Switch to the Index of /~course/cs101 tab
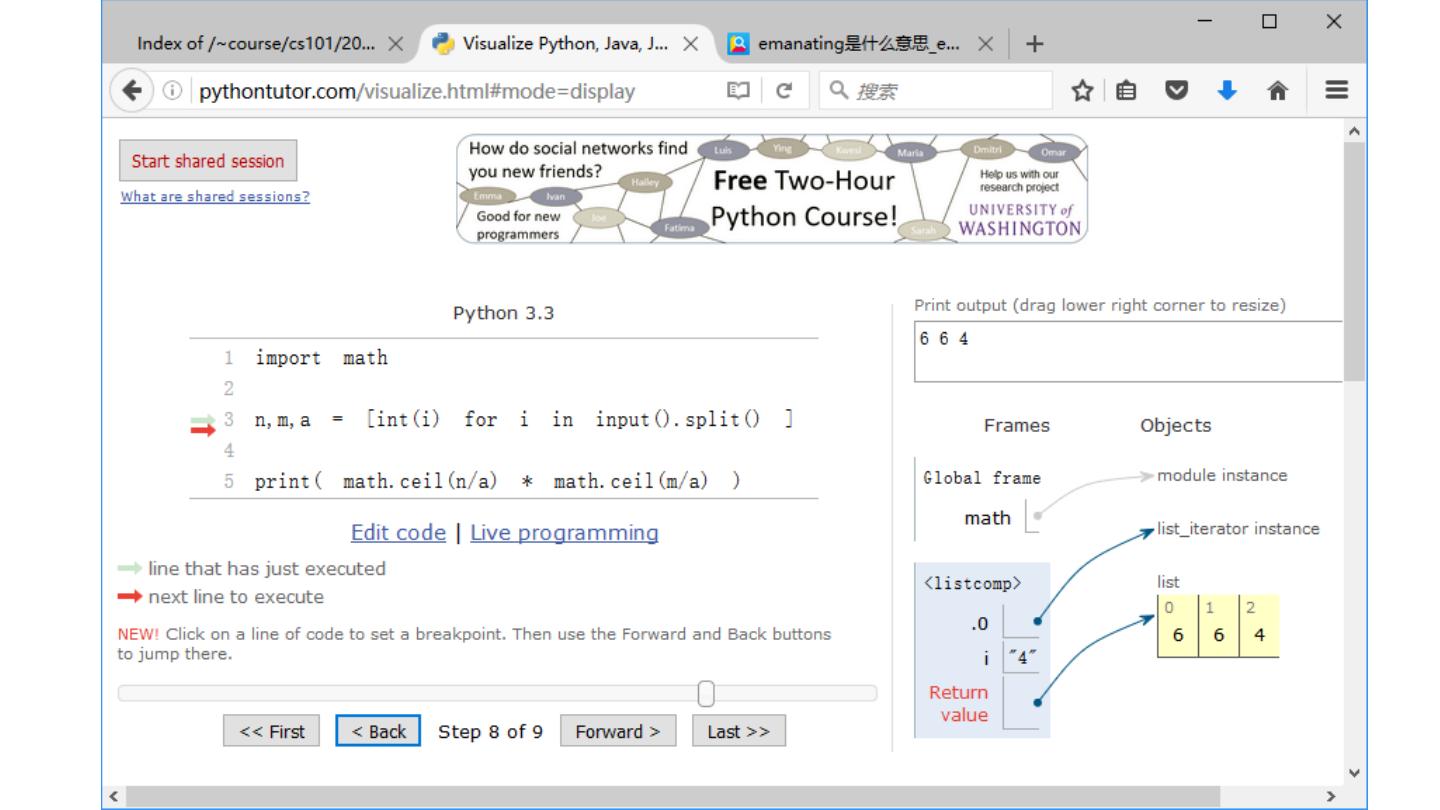 (255, 44)
